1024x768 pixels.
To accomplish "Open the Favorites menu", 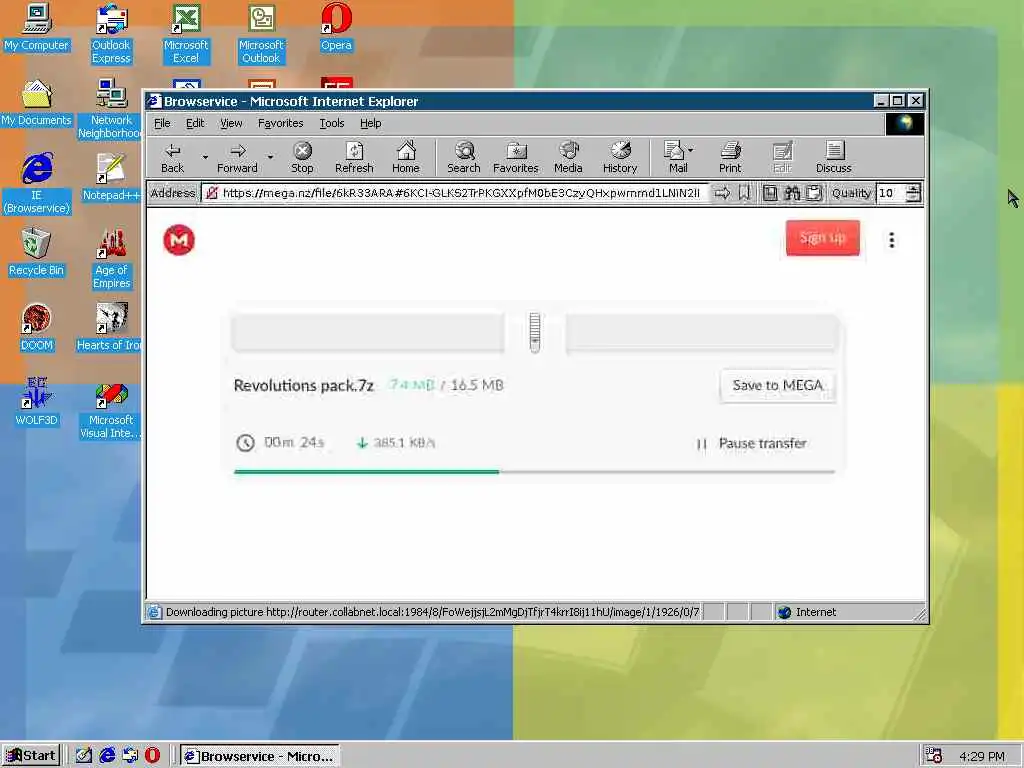I will click(x=280, y=123).
